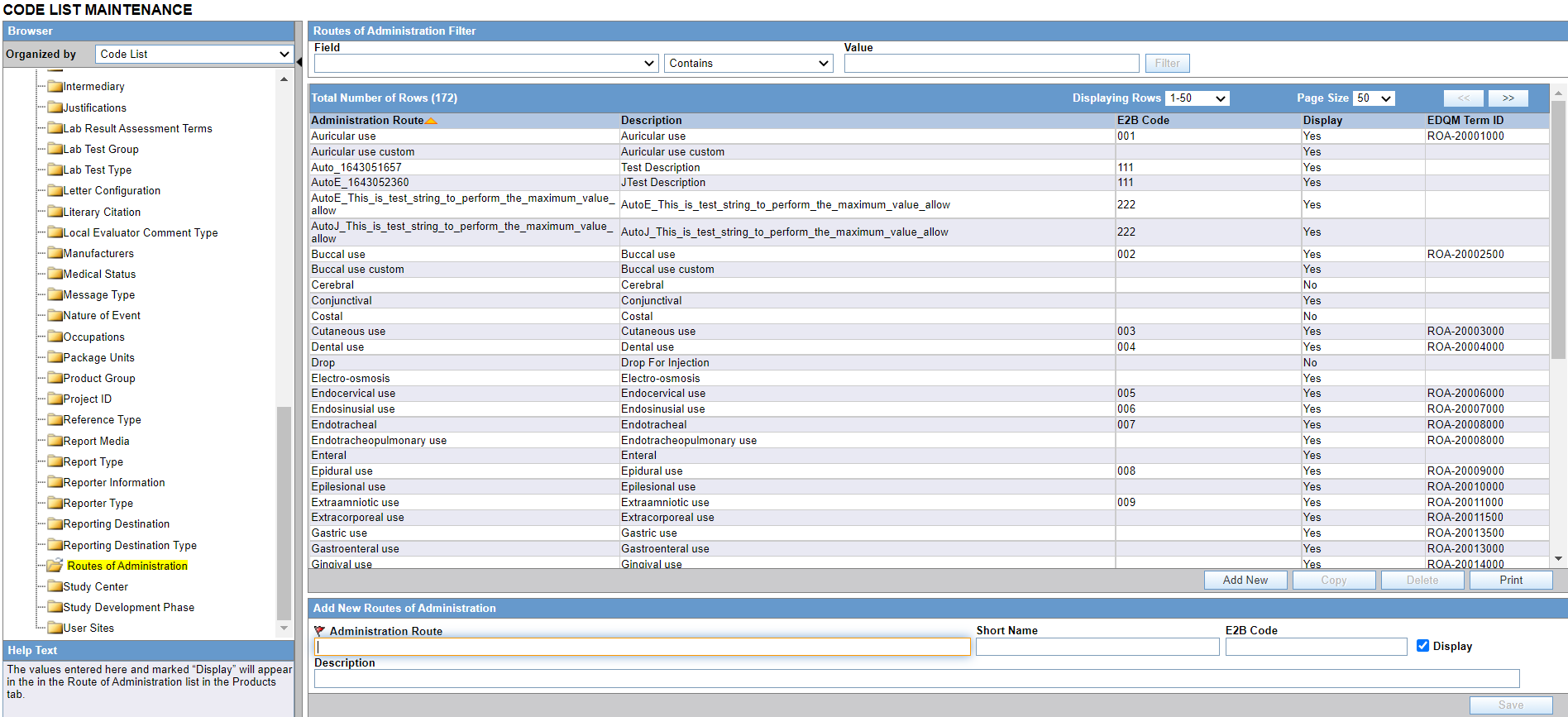Viewport: 1568px width, 717px height.
Task: Select Report Type in the tree
Action: click(x=93, y=461)
